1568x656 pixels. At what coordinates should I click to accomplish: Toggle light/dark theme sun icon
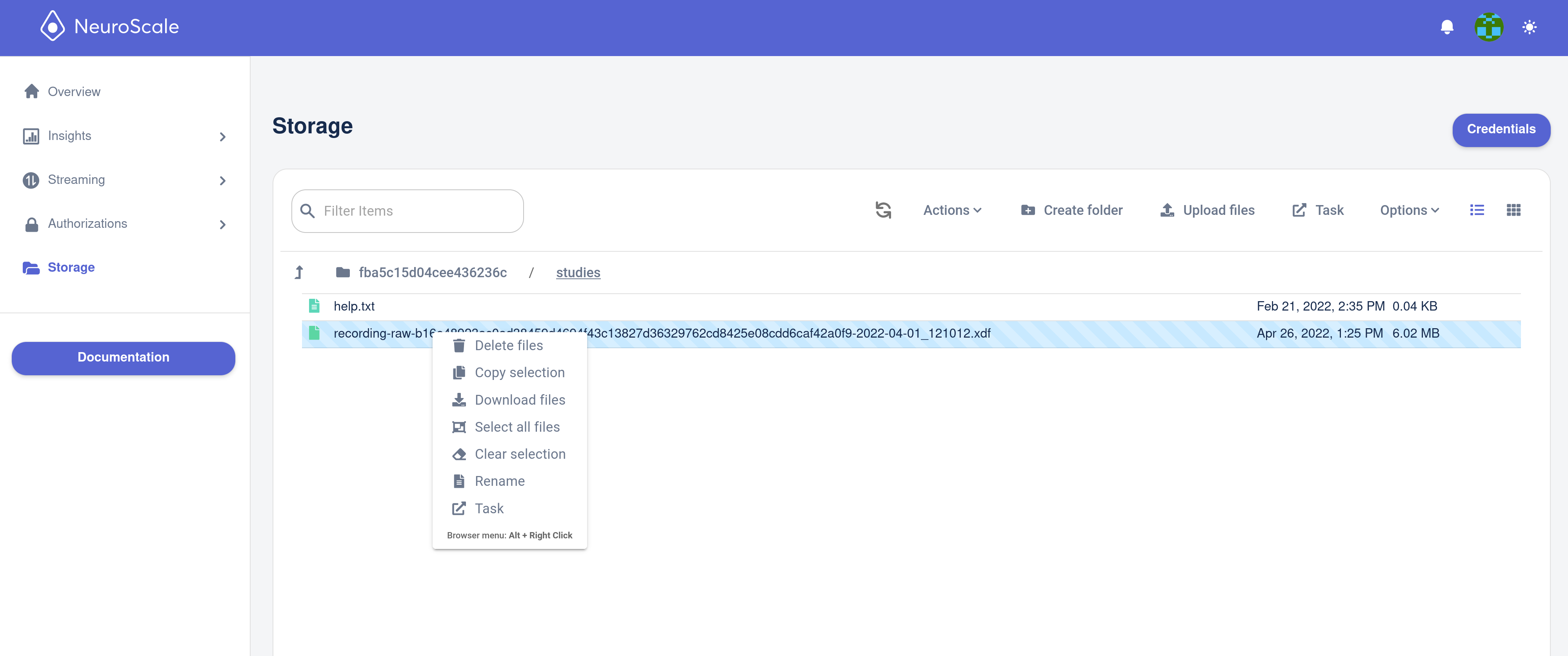tap(1529, 27)
